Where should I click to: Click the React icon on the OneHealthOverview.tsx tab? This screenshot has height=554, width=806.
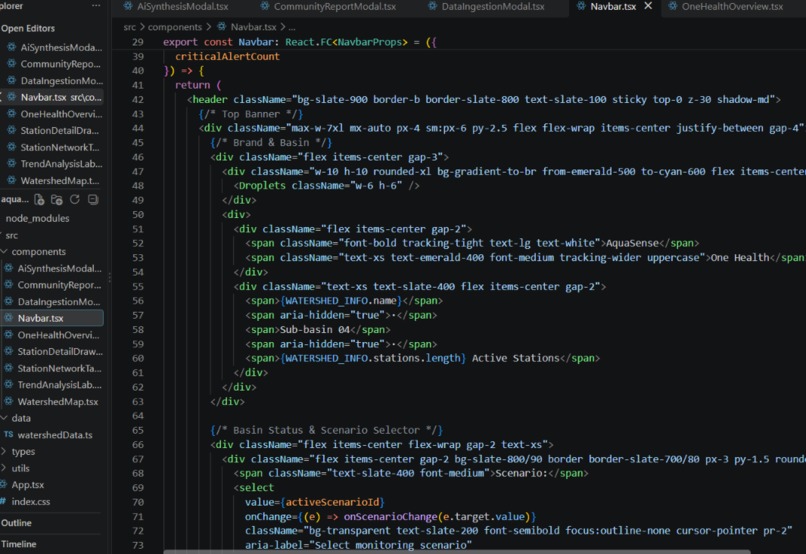[x=673, y=6]
